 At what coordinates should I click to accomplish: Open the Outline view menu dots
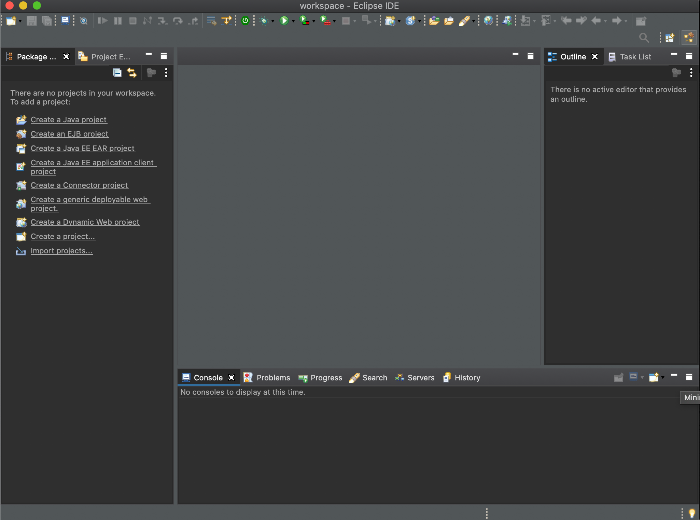pyautogui.click(x=691, y=72)
